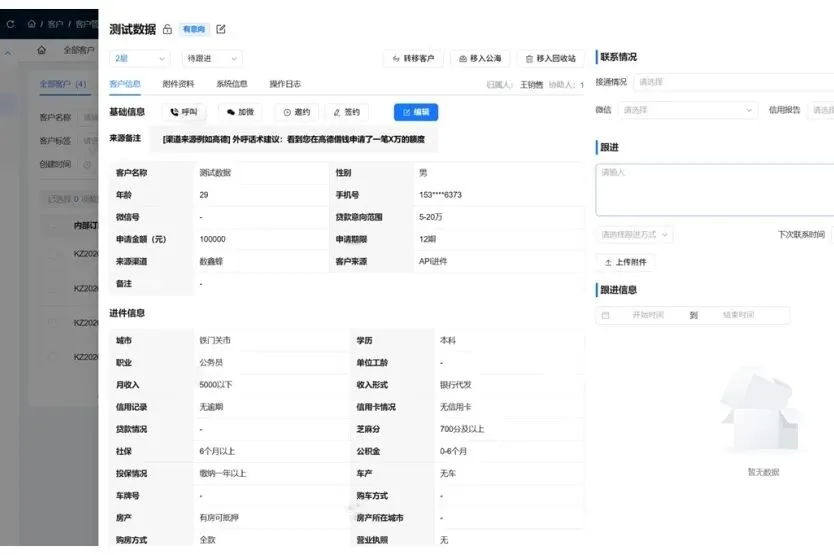Click the 移入回收站 button
Image resolution: width=834 pixels, height=555 pixels.
point(551,58)
